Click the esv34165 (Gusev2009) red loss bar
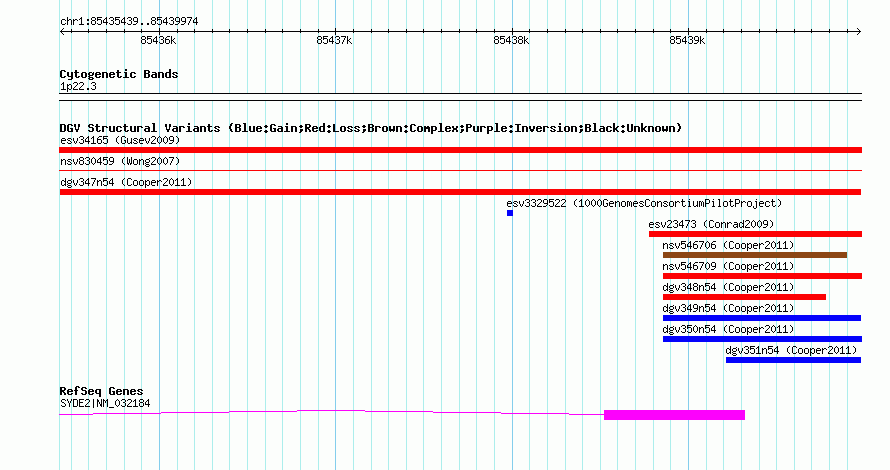The height and width of the screenshot is (470, 890). 460,150
